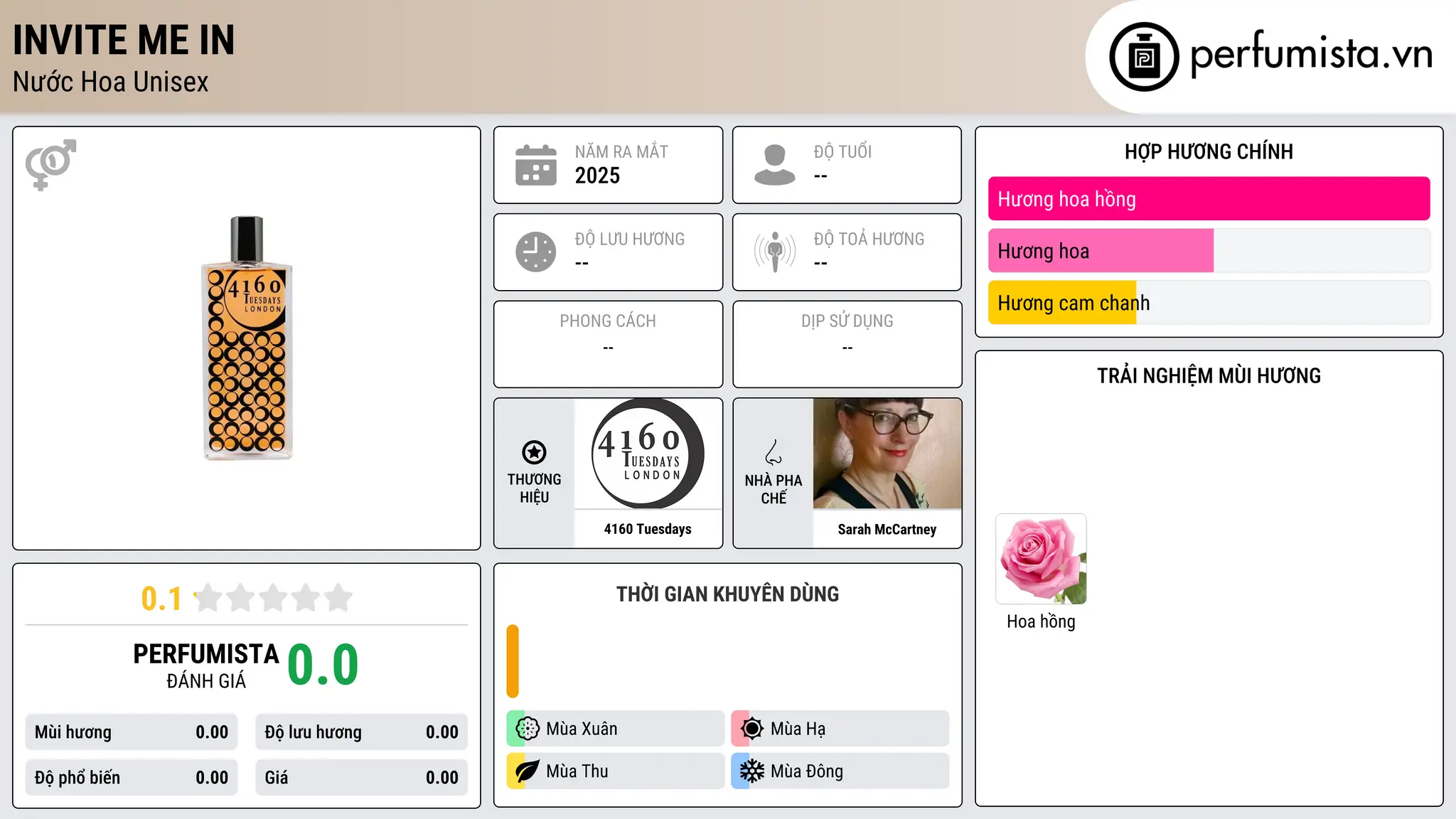
Task: Click the green 0.0 Perfumista score
Action: point(323,665)
